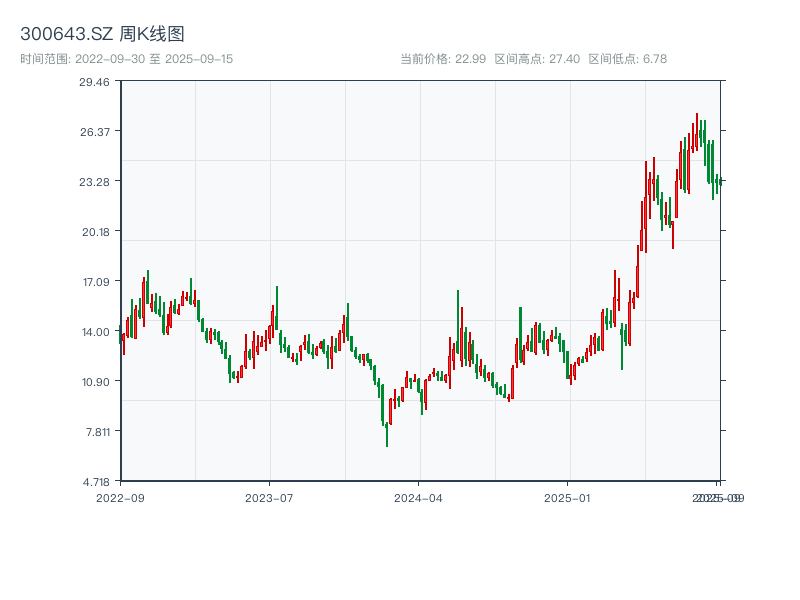Select the 2025-01 x-axis date marker
This screenshot has width=800, height=600.
tap(568, 497)
